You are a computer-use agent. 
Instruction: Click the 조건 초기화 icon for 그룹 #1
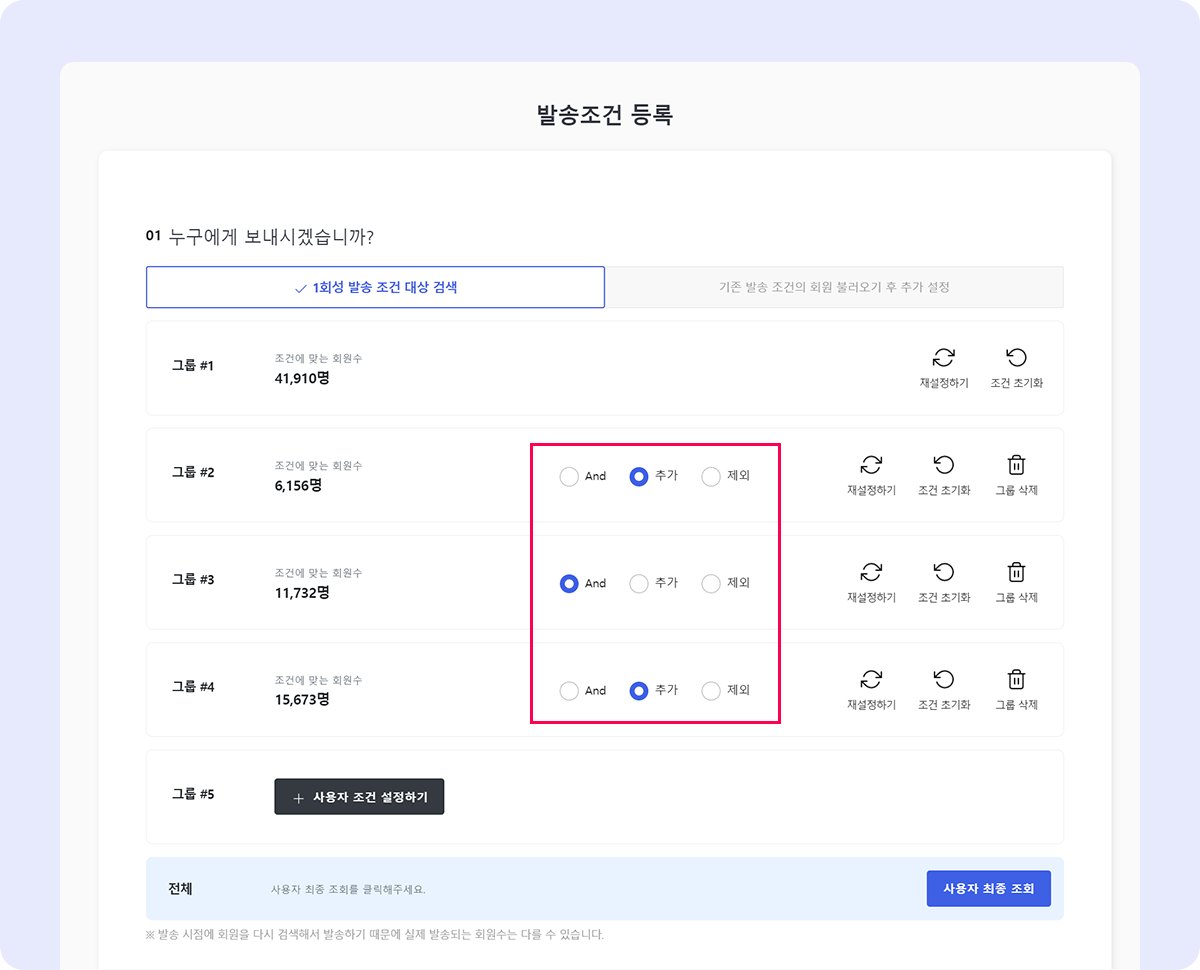(1016, 358)
